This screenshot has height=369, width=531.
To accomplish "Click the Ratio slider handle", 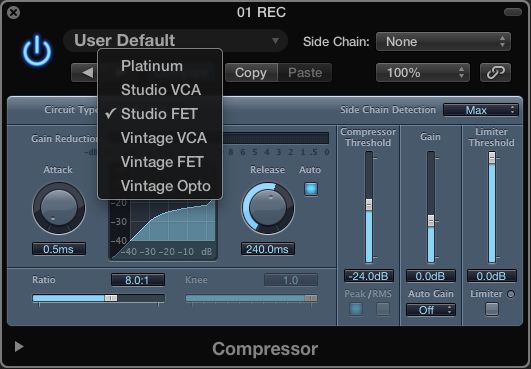I will [x=111, y=298].
